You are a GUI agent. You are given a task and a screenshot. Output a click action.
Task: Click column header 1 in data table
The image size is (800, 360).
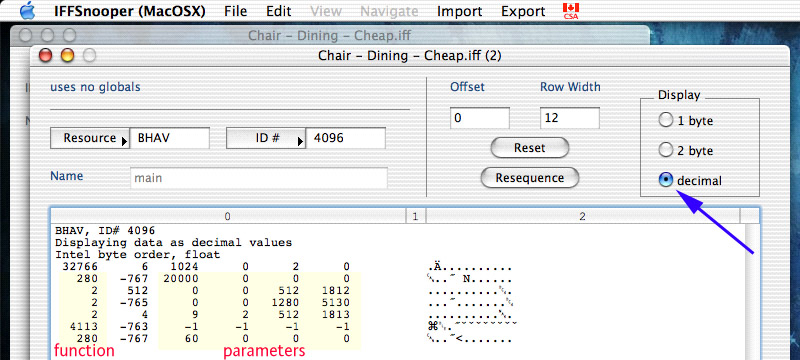tap(415, 217)
